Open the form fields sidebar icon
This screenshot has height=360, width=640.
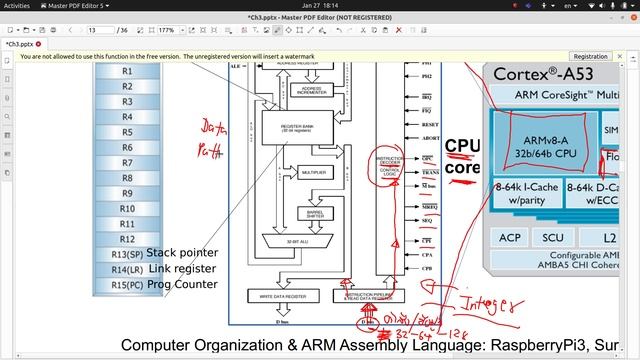(x=7, y=154)
